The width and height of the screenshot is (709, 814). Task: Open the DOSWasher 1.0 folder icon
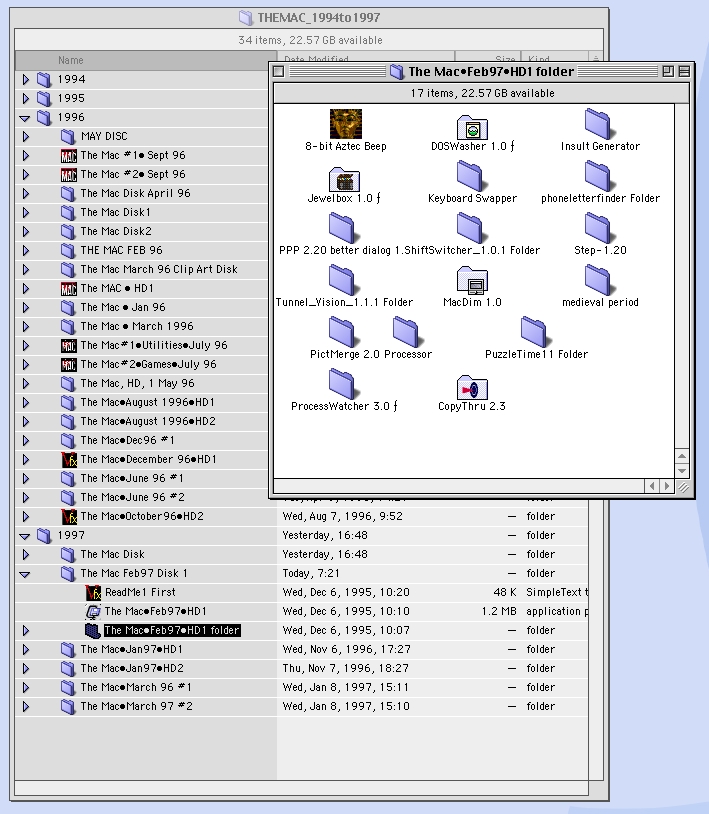[x=472, y=127]
